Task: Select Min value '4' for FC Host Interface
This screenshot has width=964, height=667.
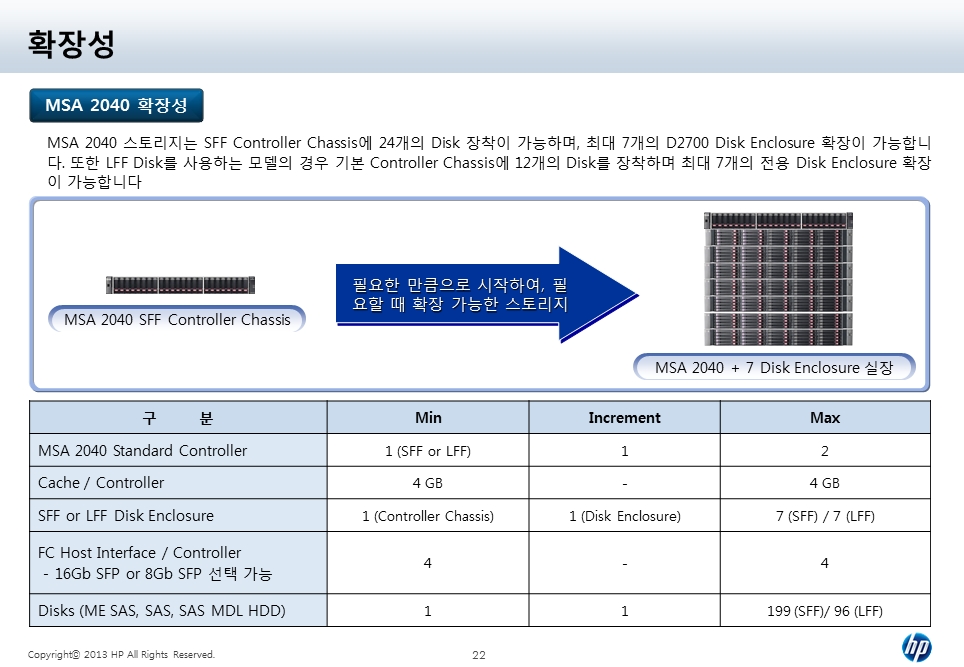Action: pyautogui.click(x=428, y=562)
